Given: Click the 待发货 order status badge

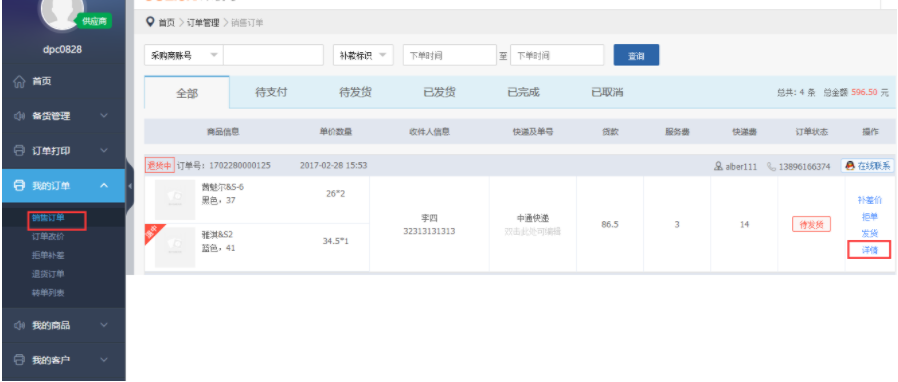Looking at the screenshot, I should [812, 225].
